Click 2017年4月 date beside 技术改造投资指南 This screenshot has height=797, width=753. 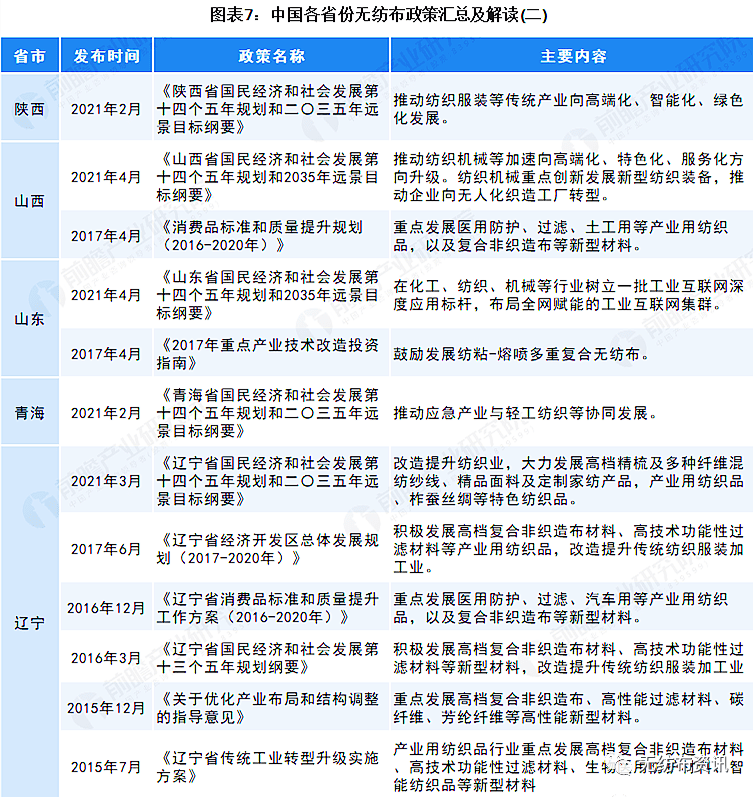[106, 354]
